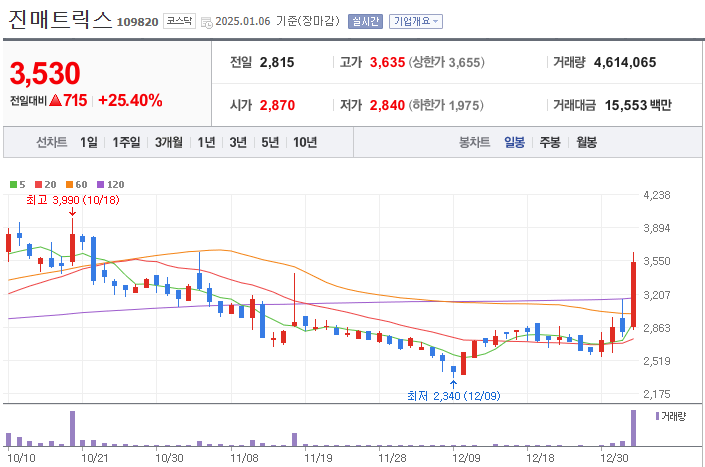Click the 4,238 price axis label

656,195
